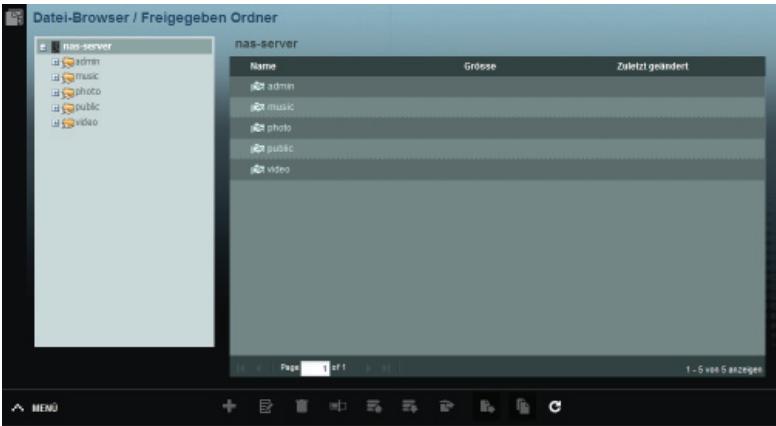The width and height of the screenshot is (776, 426).
Task: Click the rename text-cursor icon
Action: pyautogui.click(x=338, y=407)
